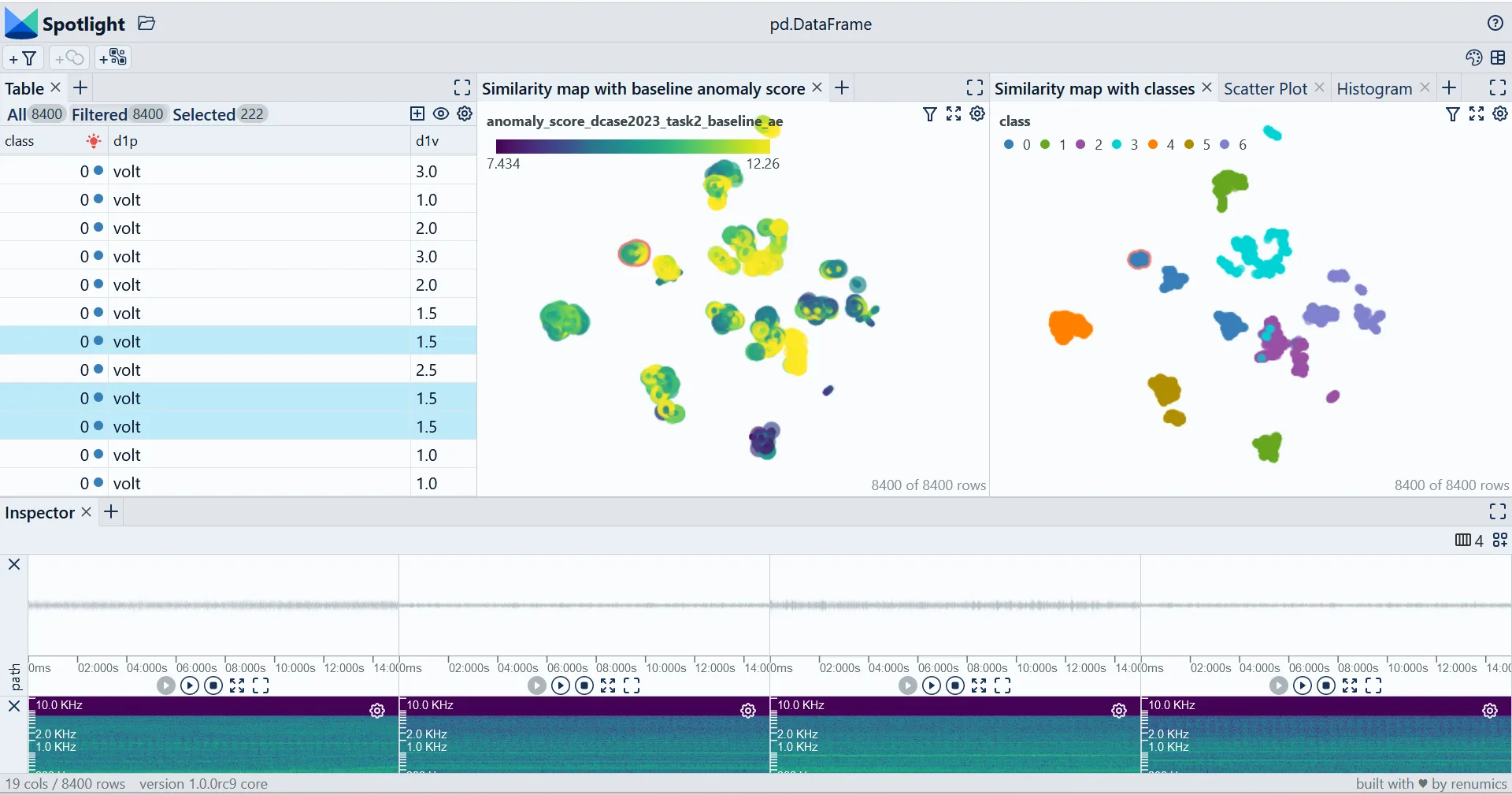Open settings of the classes similarity map
Viewport: 1512px width, 795px height.
click(1500, 114)
